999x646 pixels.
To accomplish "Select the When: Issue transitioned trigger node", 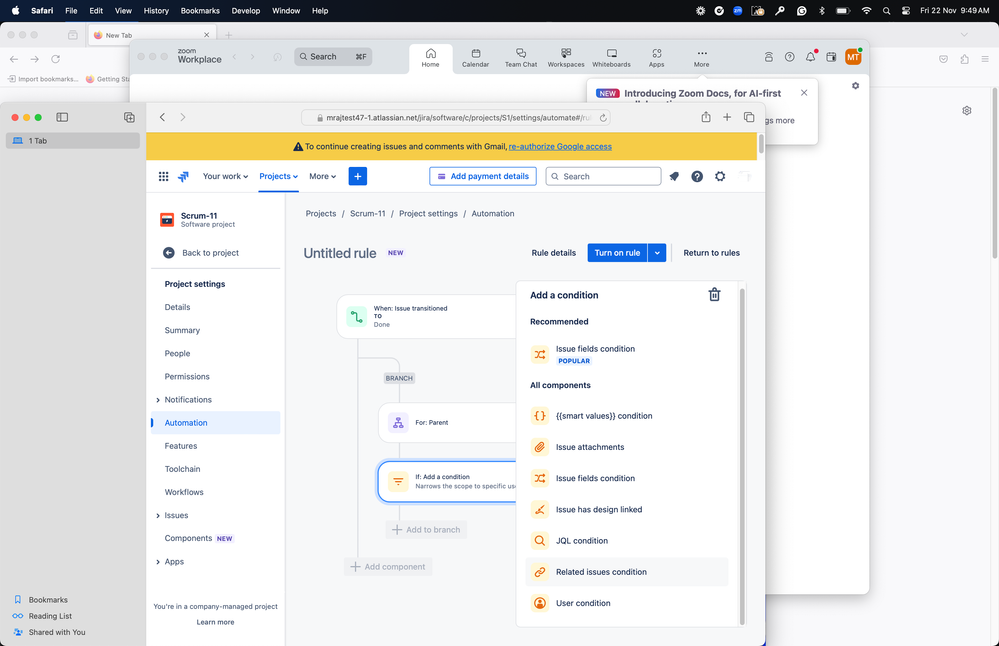I will point(427,316).
